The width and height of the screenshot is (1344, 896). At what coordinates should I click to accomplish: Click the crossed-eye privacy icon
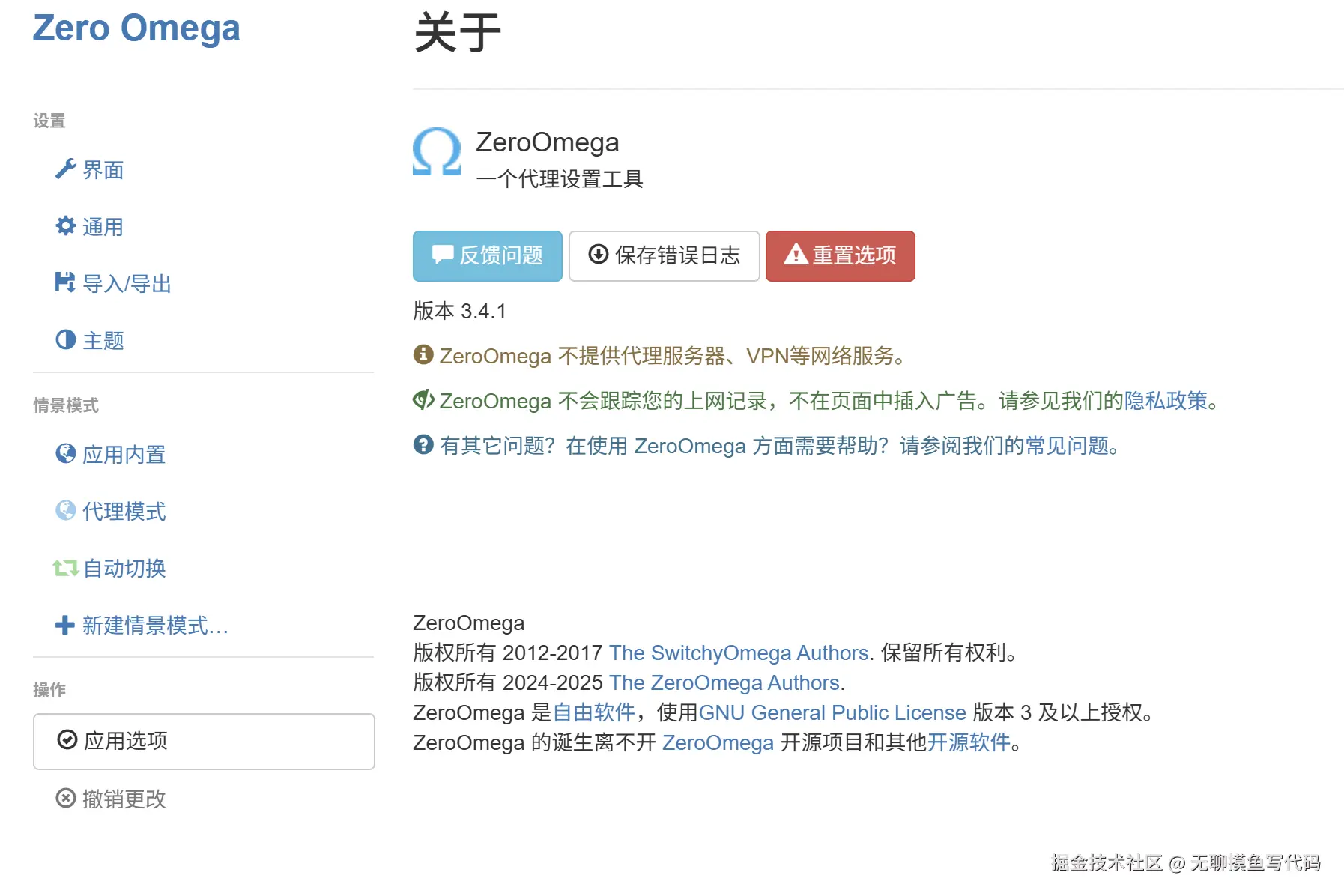point(423,399)
